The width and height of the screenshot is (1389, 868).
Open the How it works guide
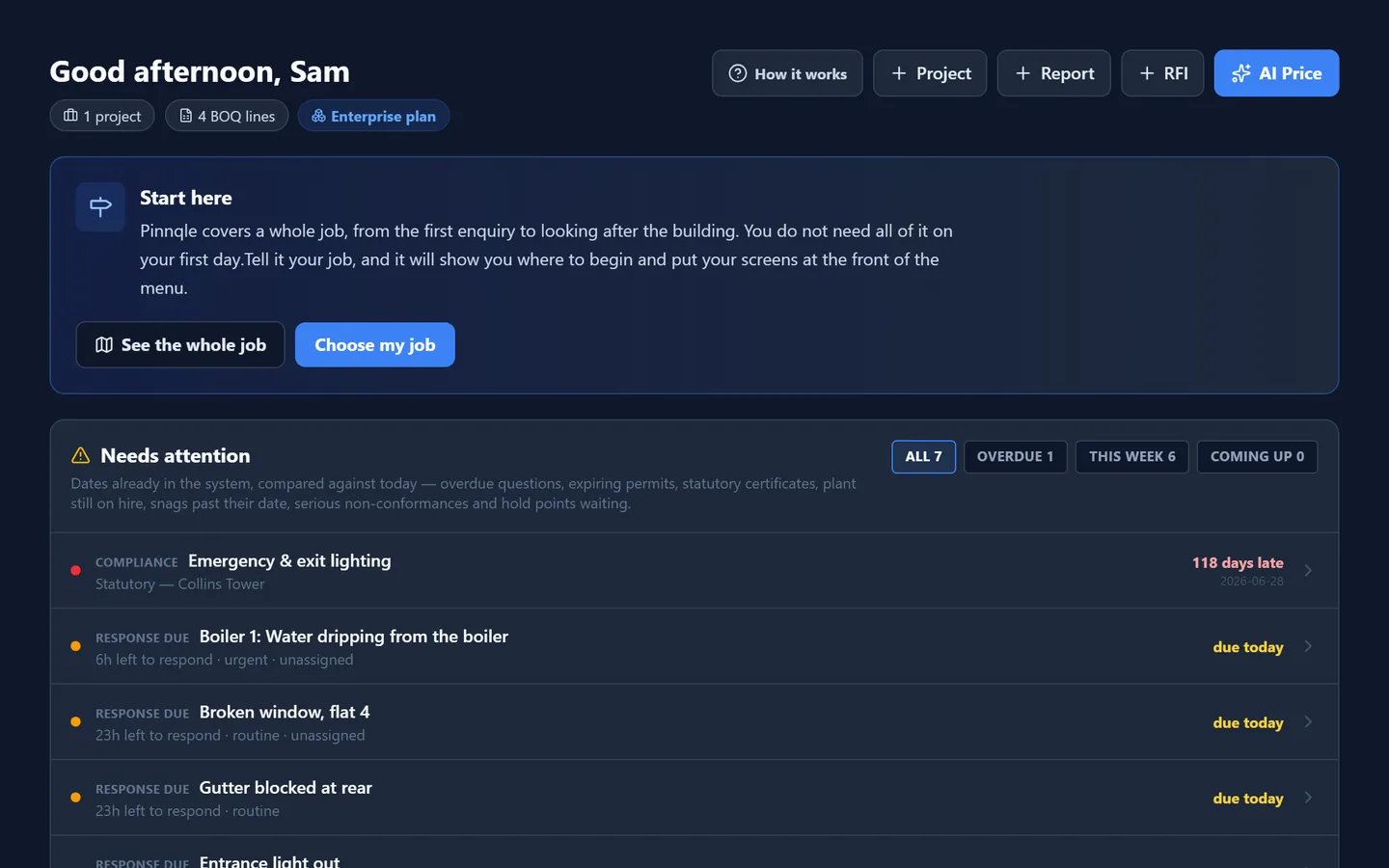click(x=787, y=73)
